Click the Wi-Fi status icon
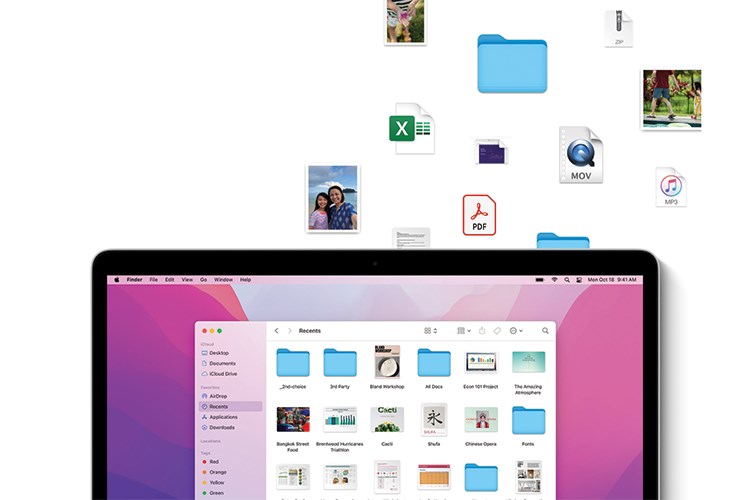The image size is (750, 500). click(554, 280)
